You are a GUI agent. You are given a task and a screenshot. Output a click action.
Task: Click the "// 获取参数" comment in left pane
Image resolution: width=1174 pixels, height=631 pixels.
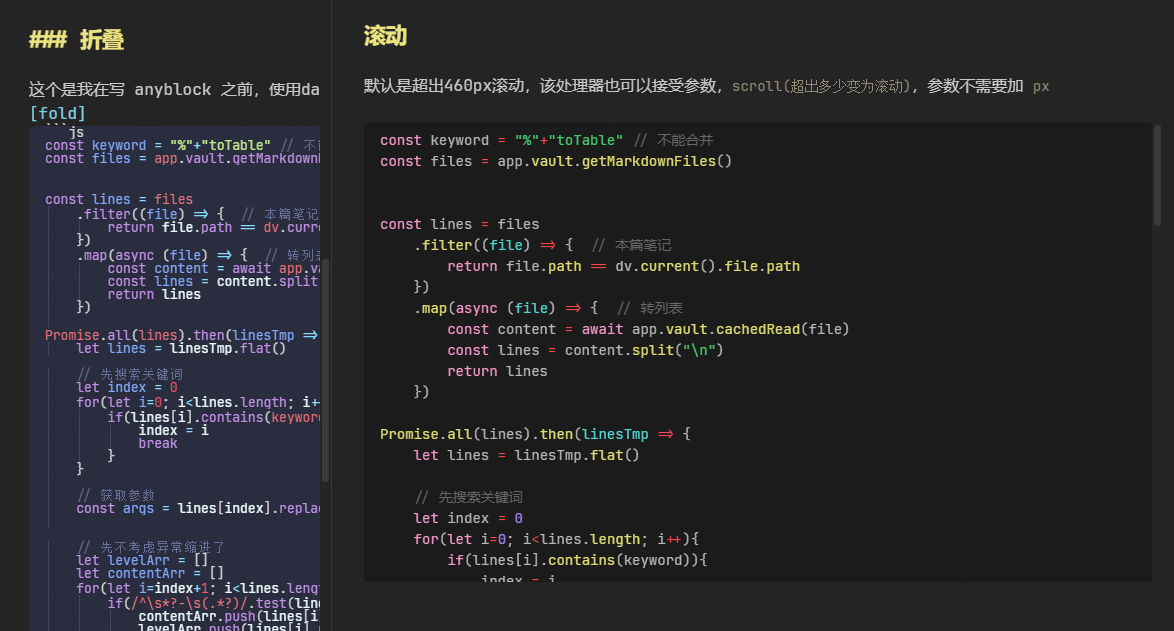(x=115, y=495)
